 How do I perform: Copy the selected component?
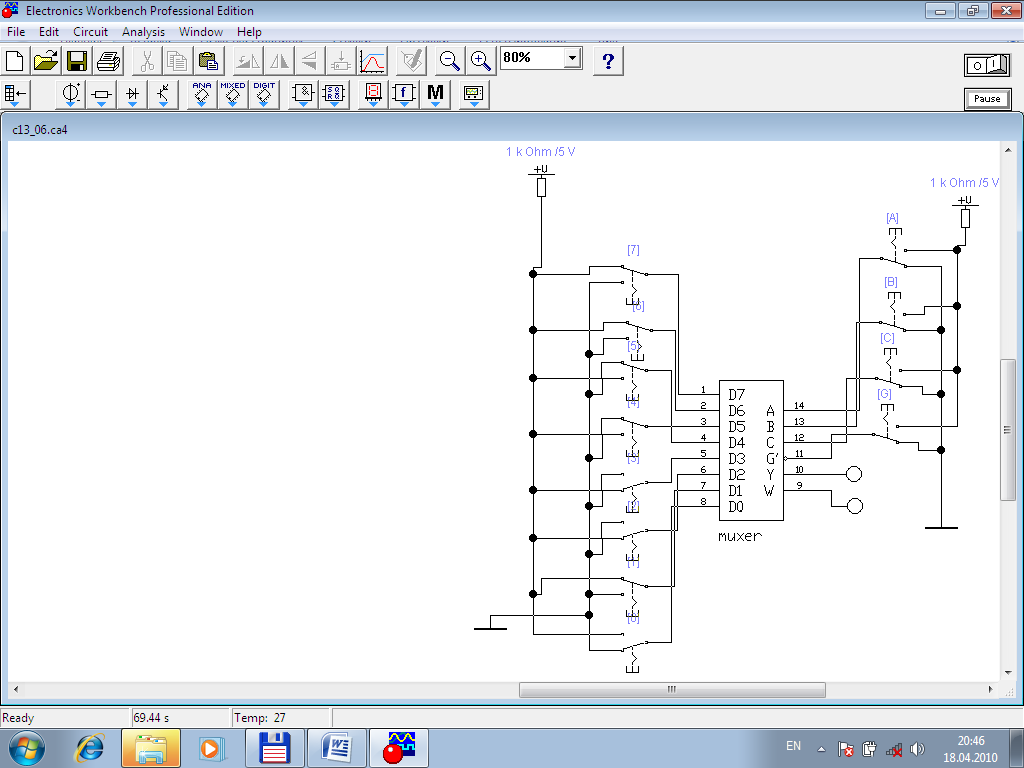coord(177,61)
